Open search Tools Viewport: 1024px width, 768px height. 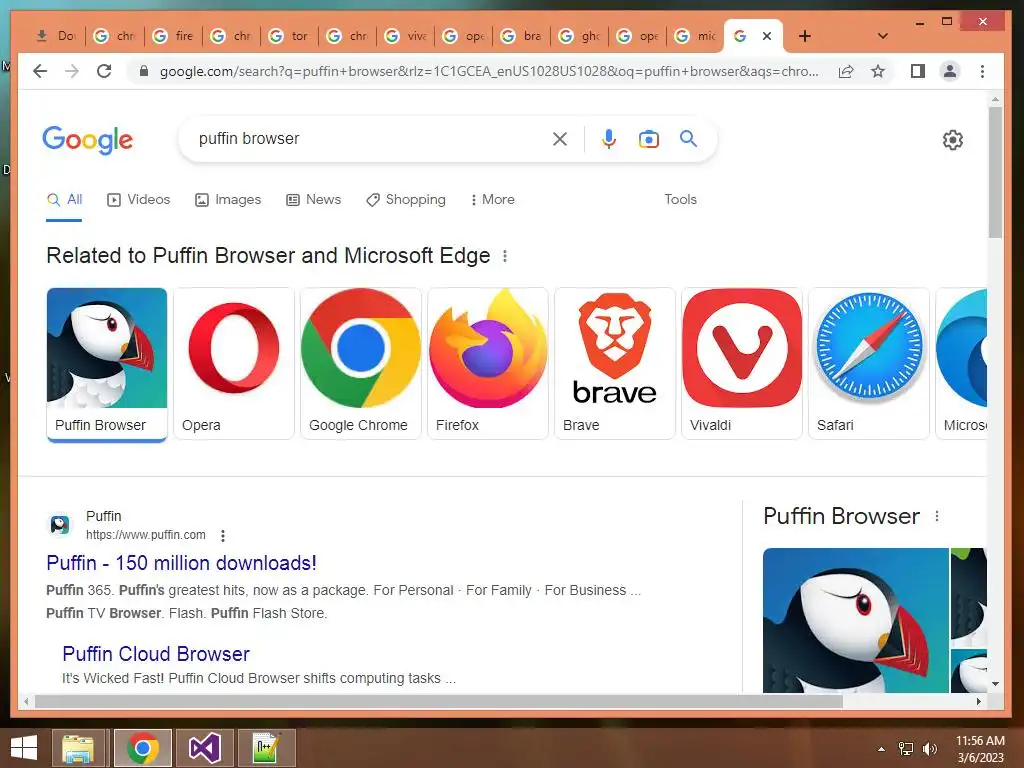tap(680, 199)
